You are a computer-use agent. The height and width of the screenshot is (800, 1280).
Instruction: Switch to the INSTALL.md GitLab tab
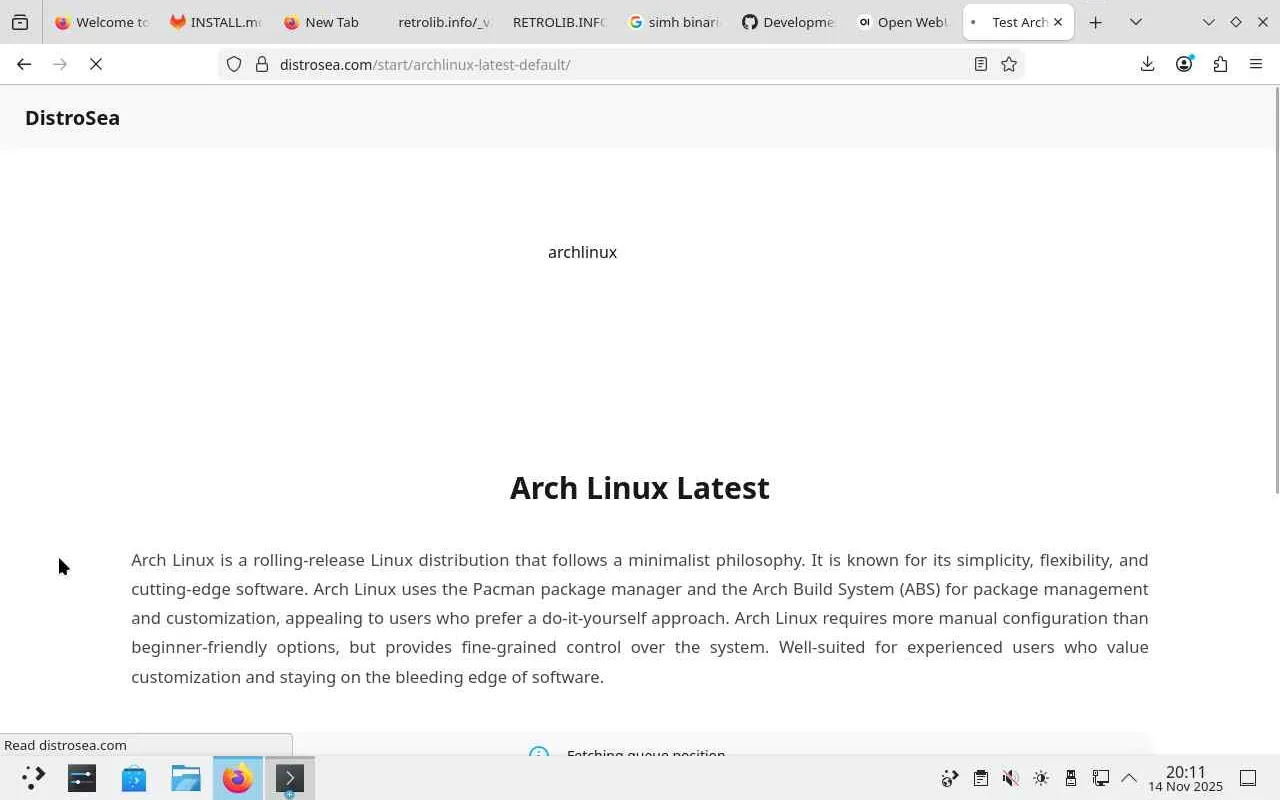coord(216,22)
